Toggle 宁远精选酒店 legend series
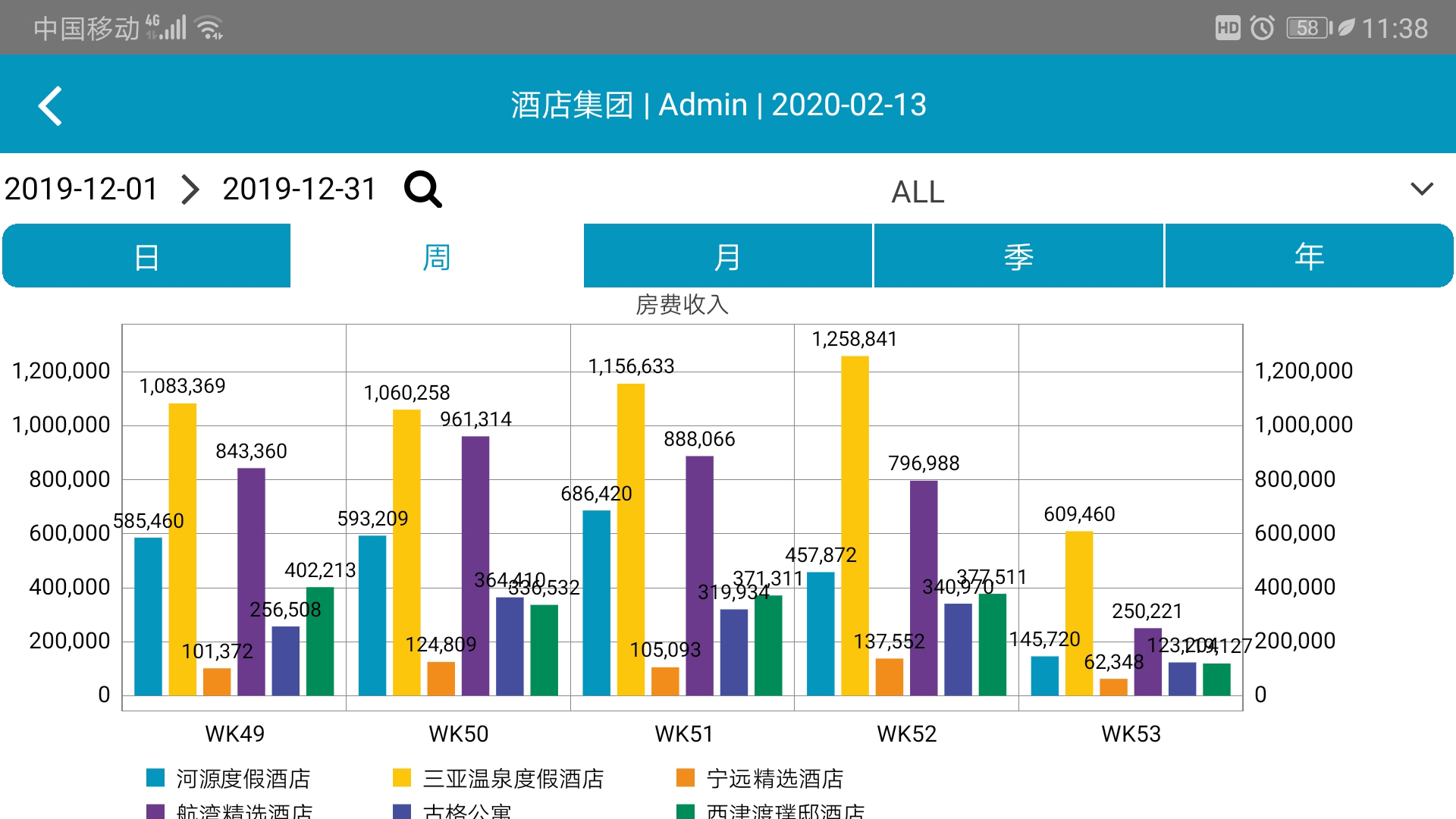 point(774,778)
